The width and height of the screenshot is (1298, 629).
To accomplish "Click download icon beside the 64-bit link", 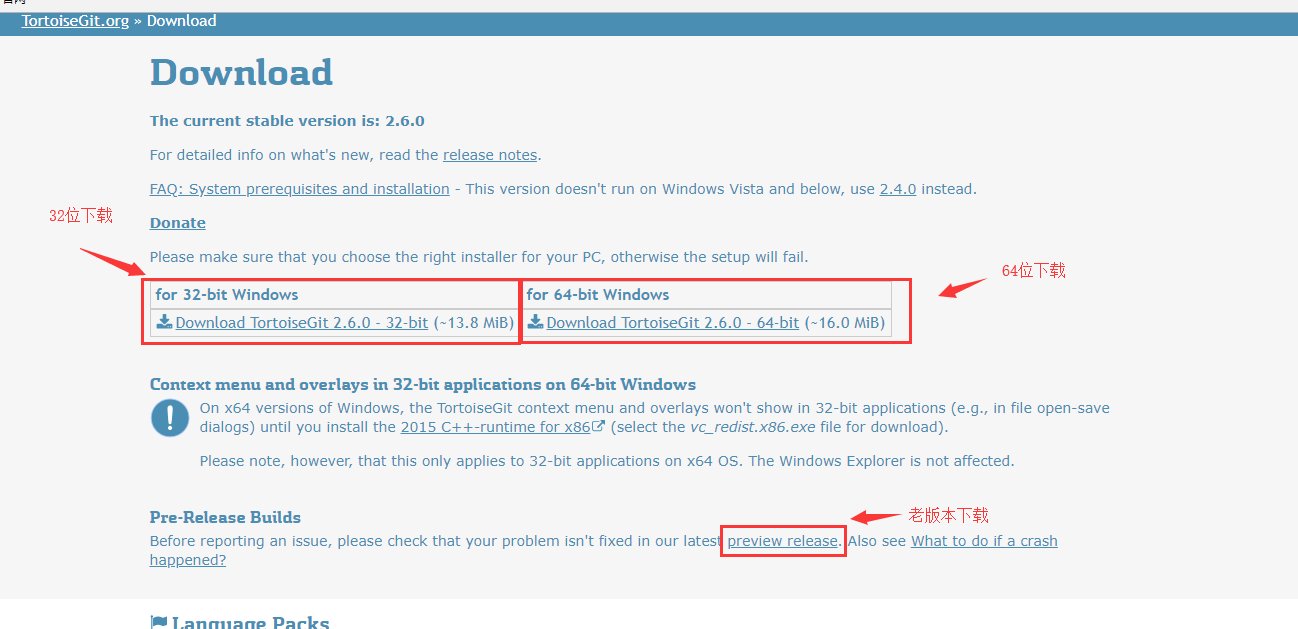I will pyautogui.click(x=536, y=322).
